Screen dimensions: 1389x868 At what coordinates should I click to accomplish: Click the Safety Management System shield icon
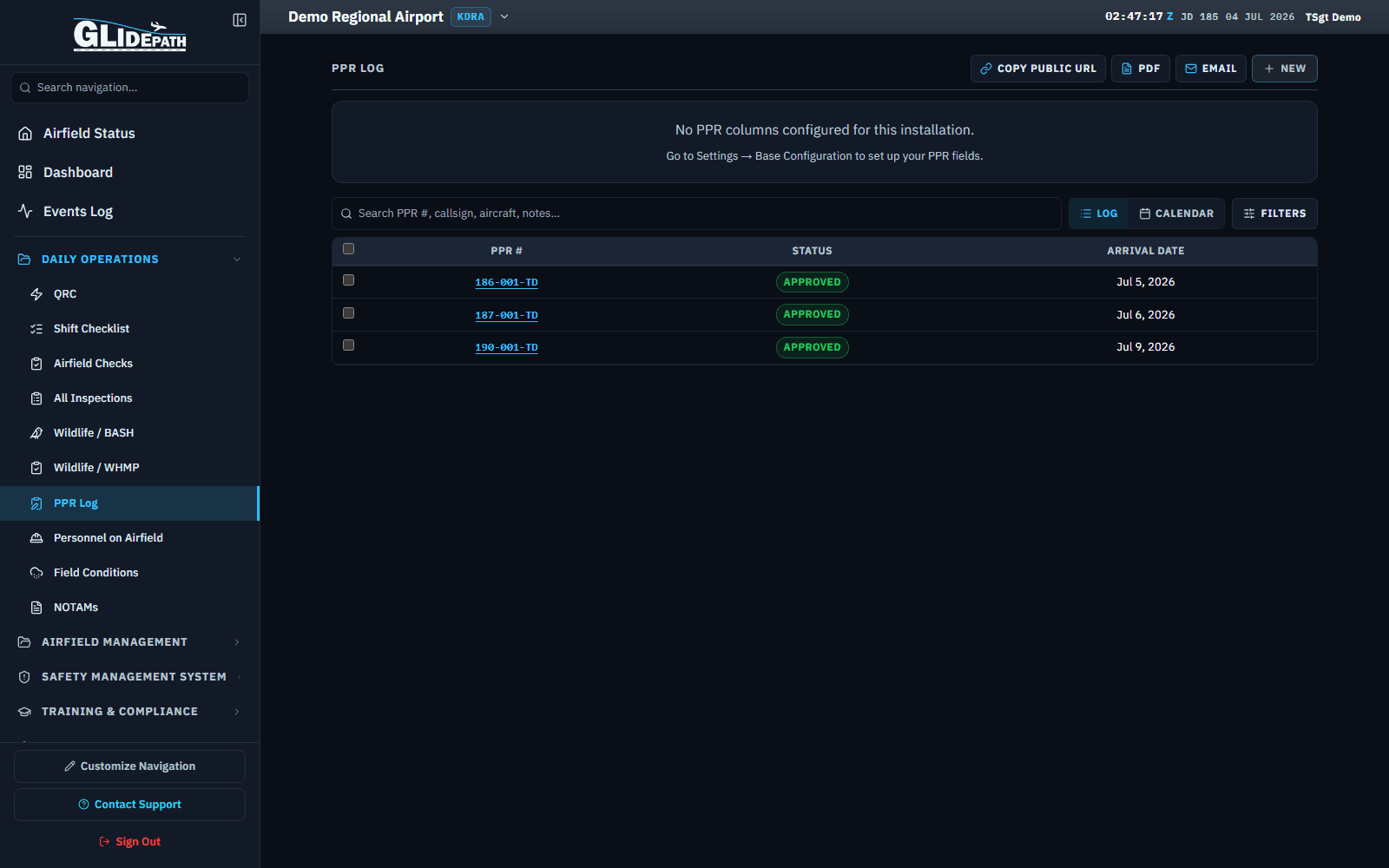coord(24,677)
